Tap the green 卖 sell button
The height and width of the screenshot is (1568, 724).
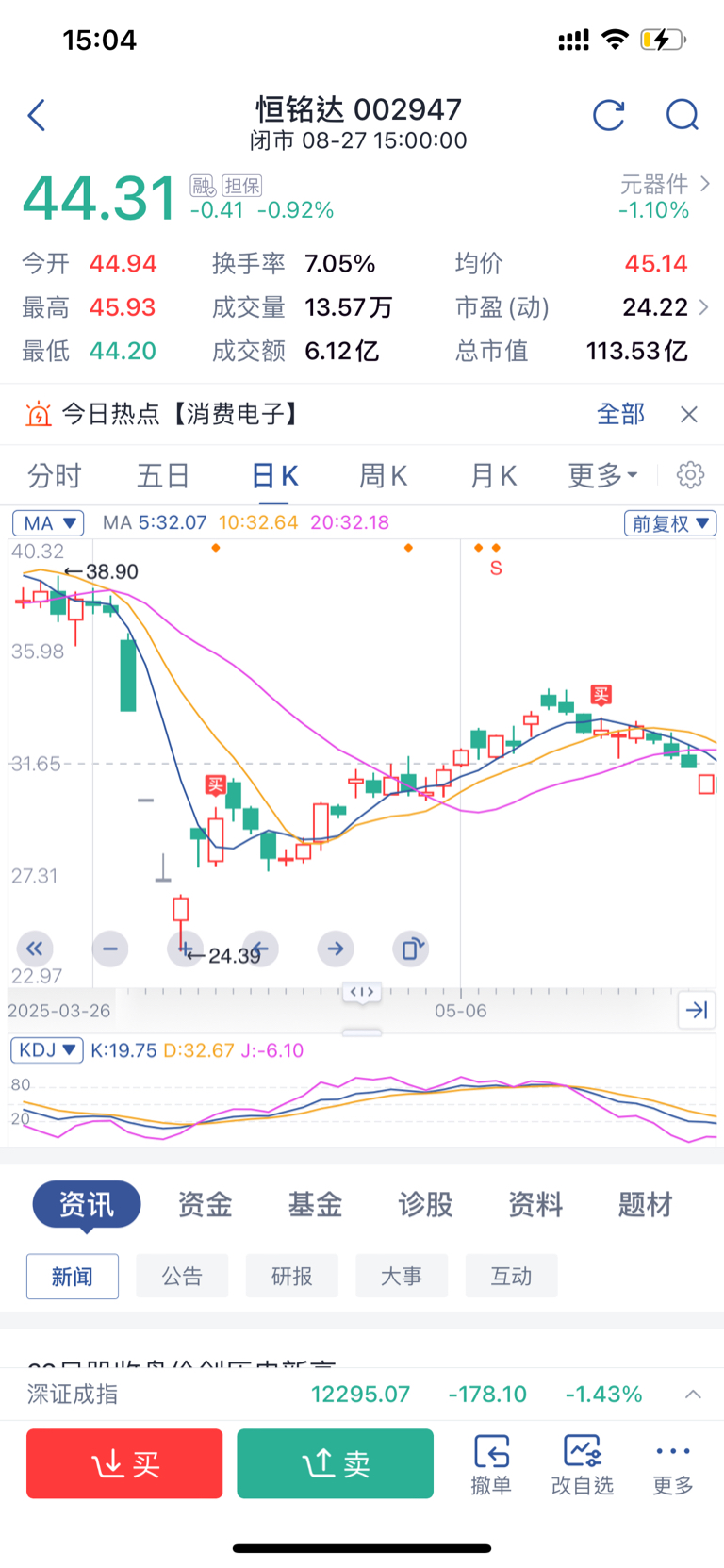pos(336,1463)
